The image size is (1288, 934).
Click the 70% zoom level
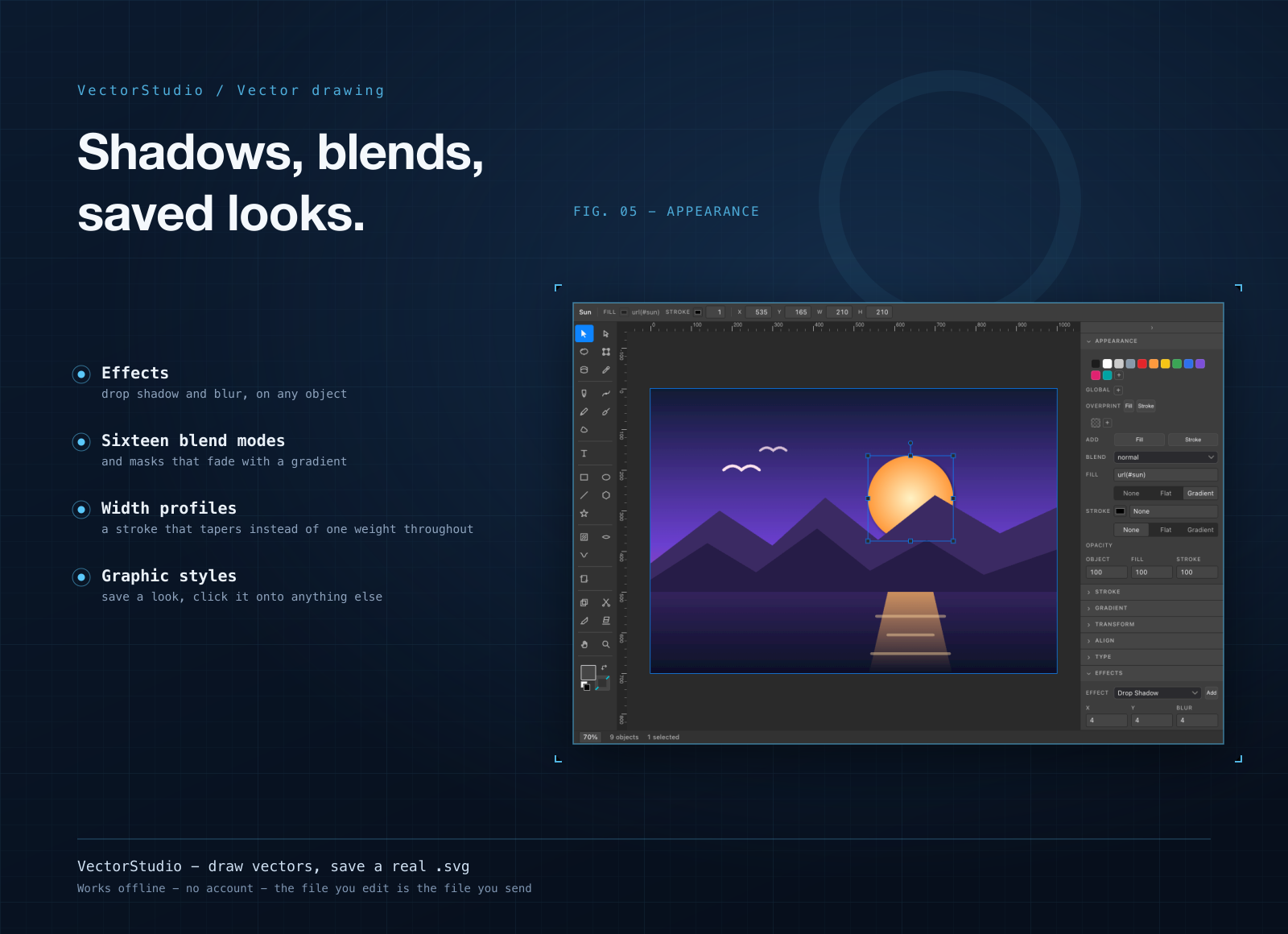[590, 737]
